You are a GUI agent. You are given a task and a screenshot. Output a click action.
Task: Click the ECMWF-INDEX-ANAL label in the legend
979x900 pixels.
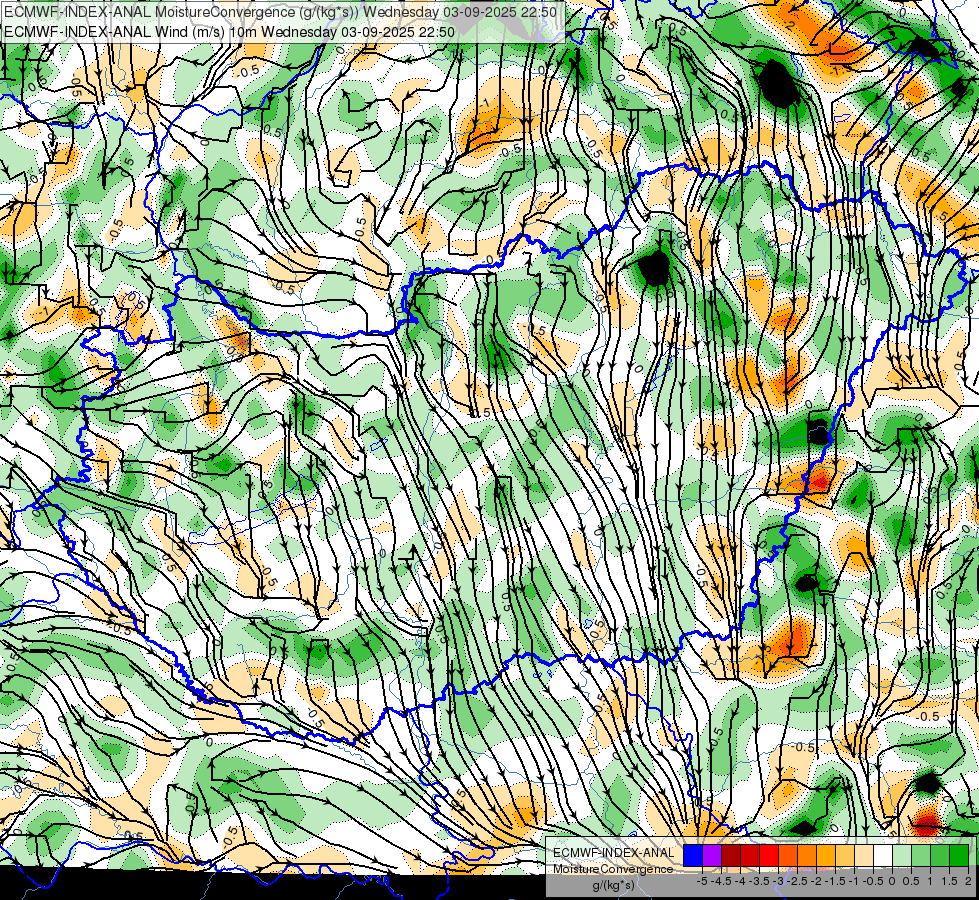click(614, 853)
